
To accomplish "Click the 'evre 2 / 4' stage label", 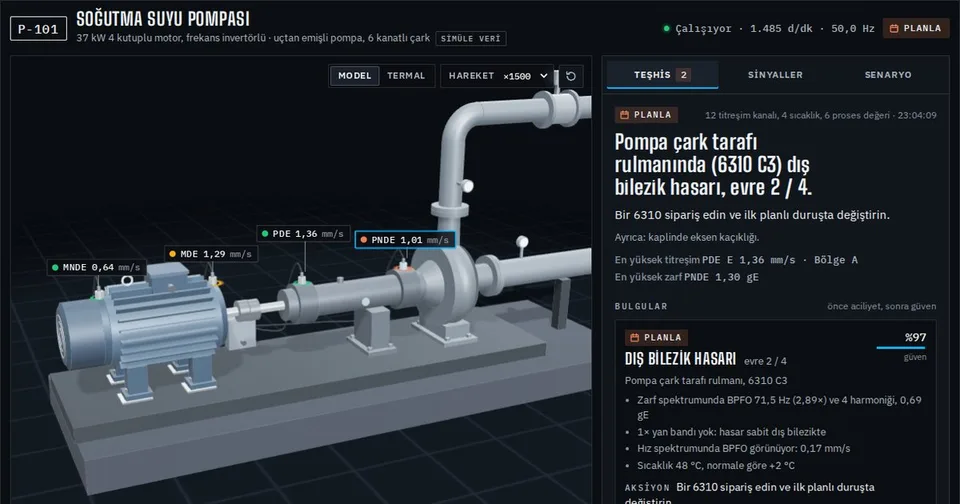I will 765,361.
